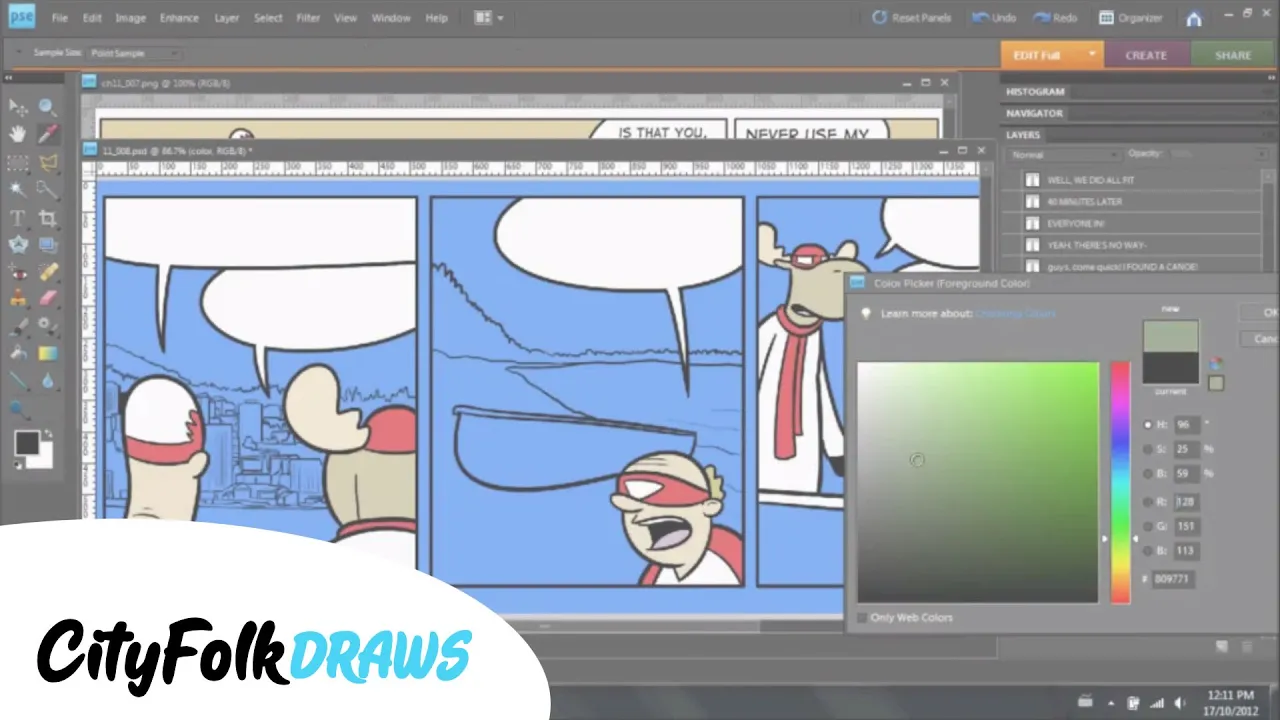This screenshot has width=1280, height=720.
Task: Select the brightness B radio button
Action: point(1148,473)
